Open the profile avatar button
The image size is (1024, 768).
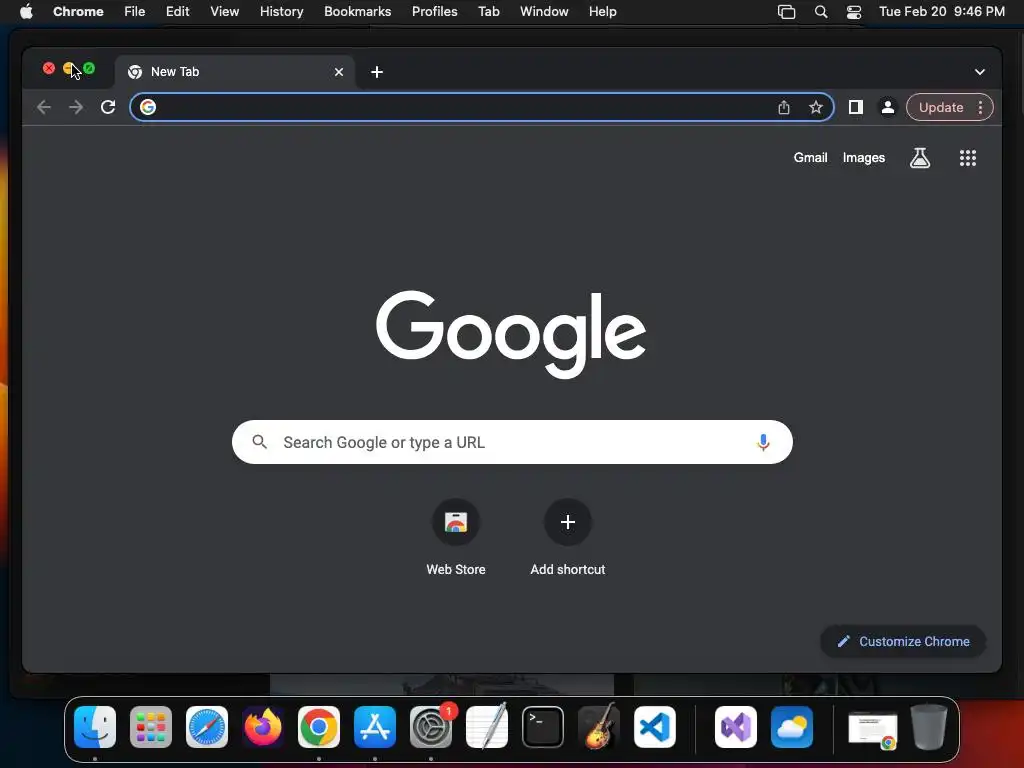(888, 107)
